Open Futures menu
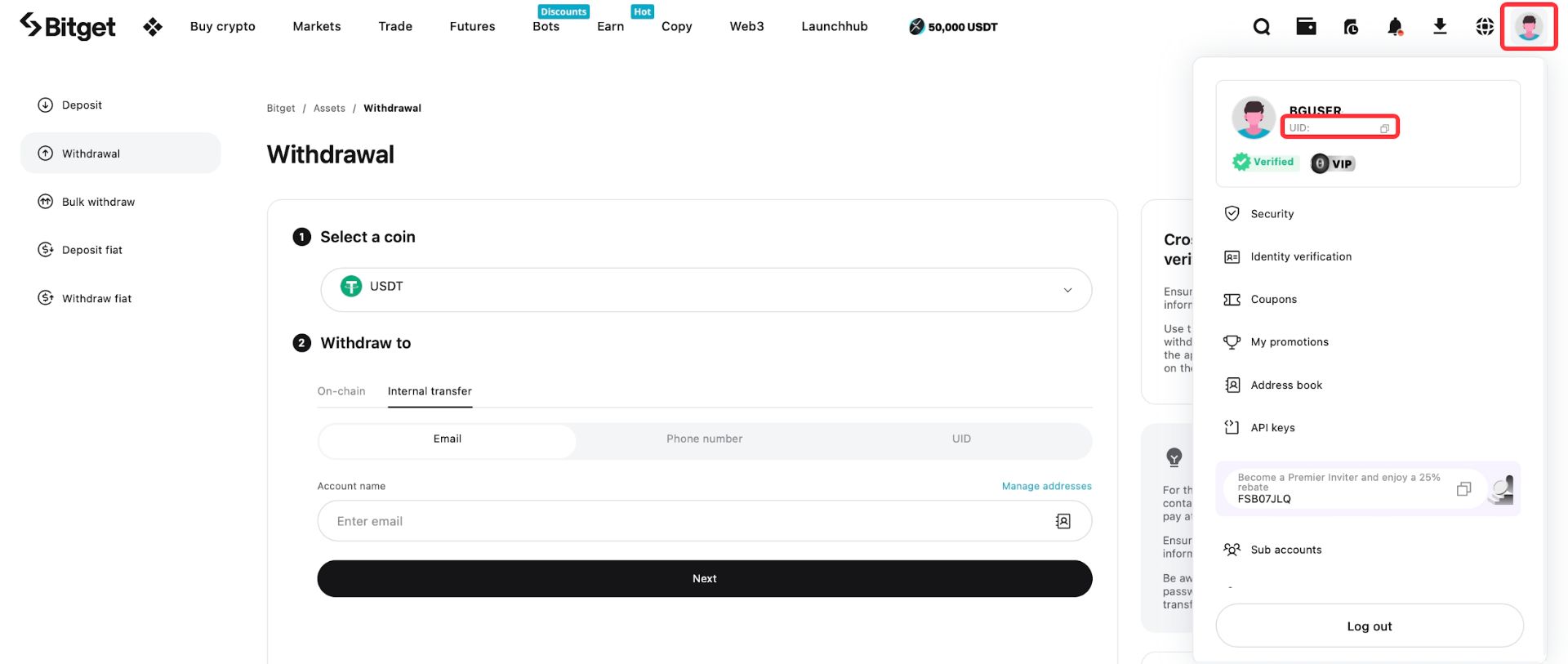This screenshot has height=664, width=1568. click(x=472, y=26)
